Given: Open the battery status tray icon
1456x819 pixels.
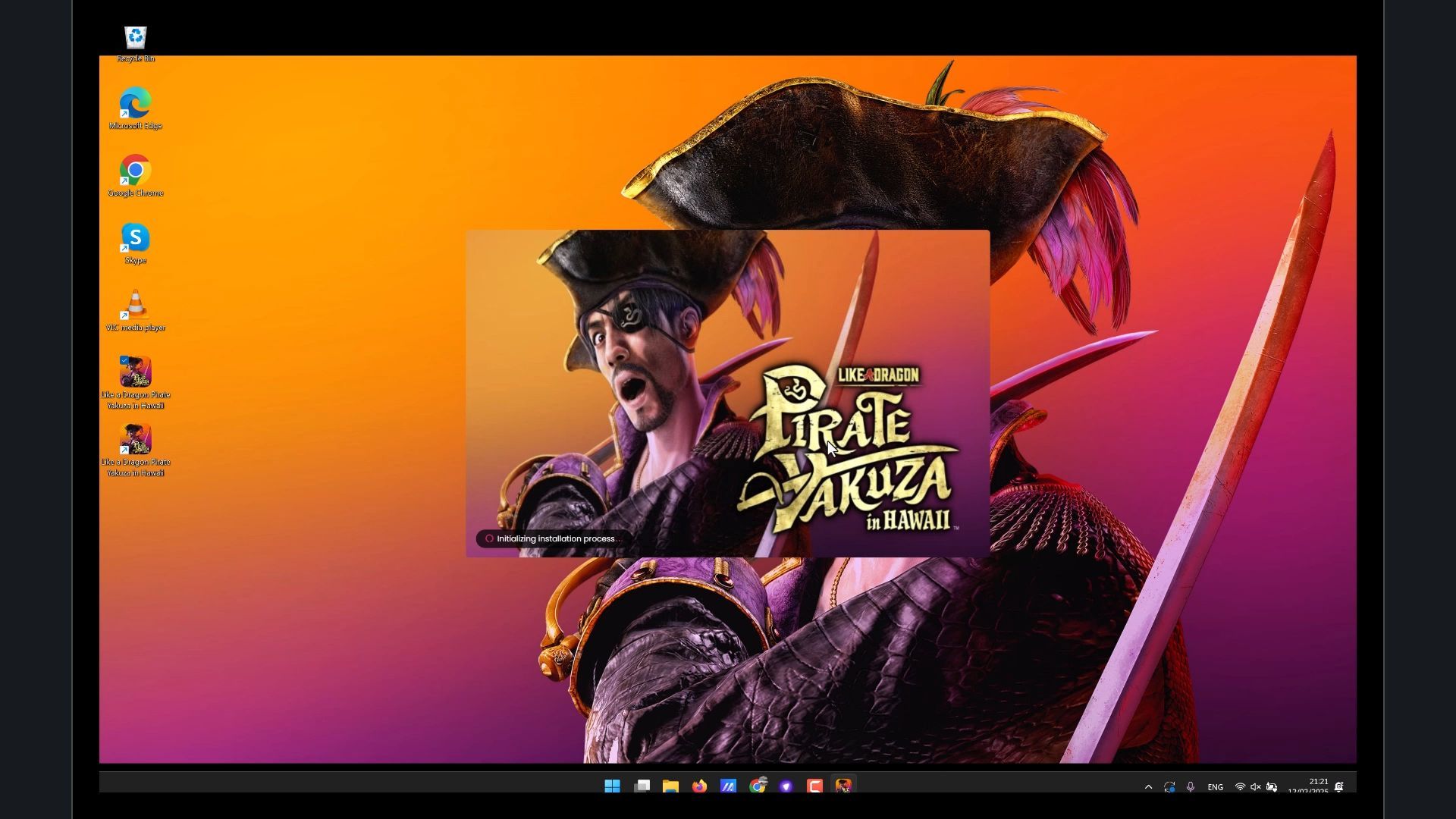Looking at the screenshot, I should 1272,787.
